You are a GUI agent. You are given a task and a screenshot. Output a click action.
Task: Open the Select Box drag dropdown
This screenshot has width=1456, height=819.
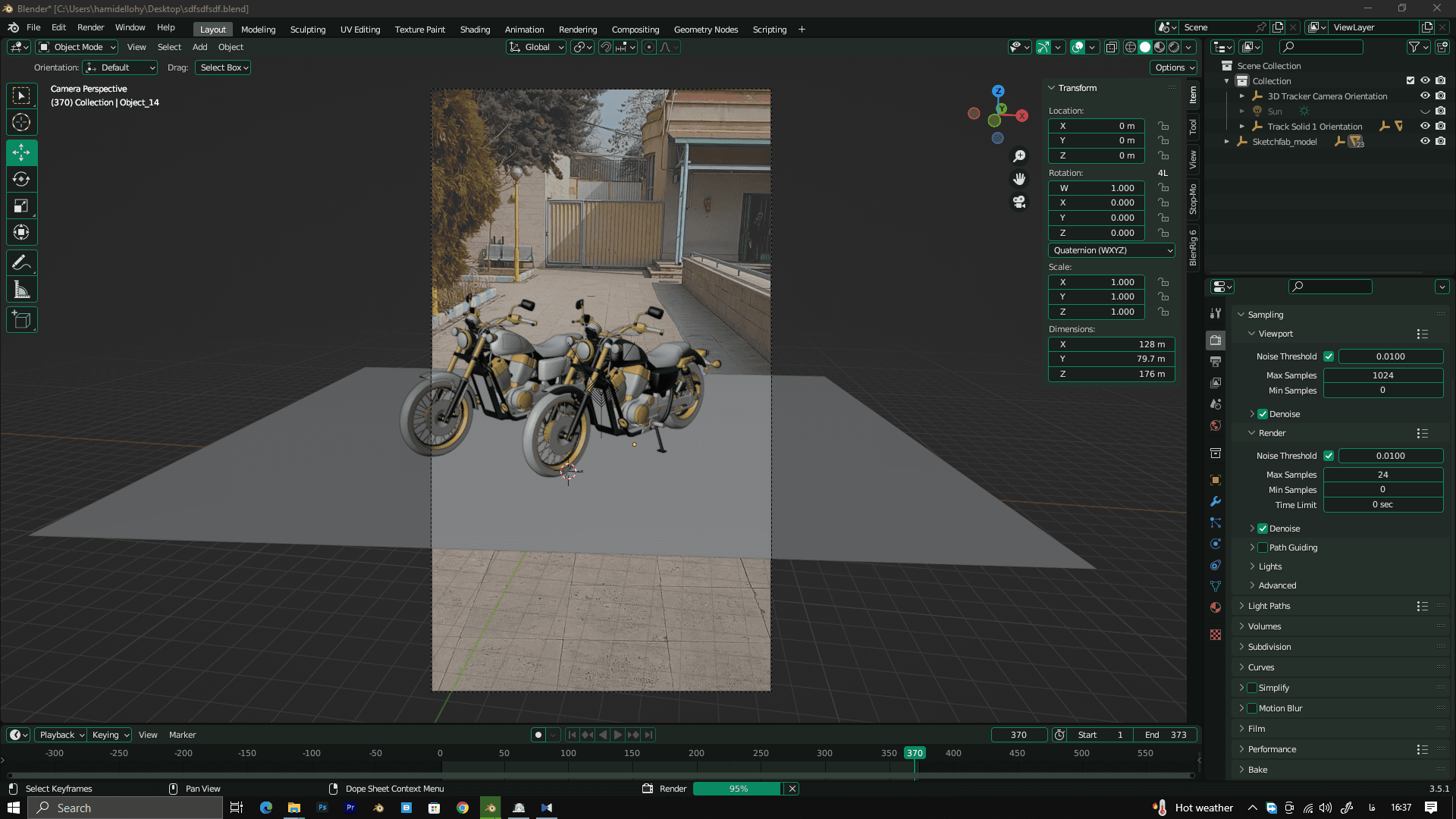coord(224,67)
